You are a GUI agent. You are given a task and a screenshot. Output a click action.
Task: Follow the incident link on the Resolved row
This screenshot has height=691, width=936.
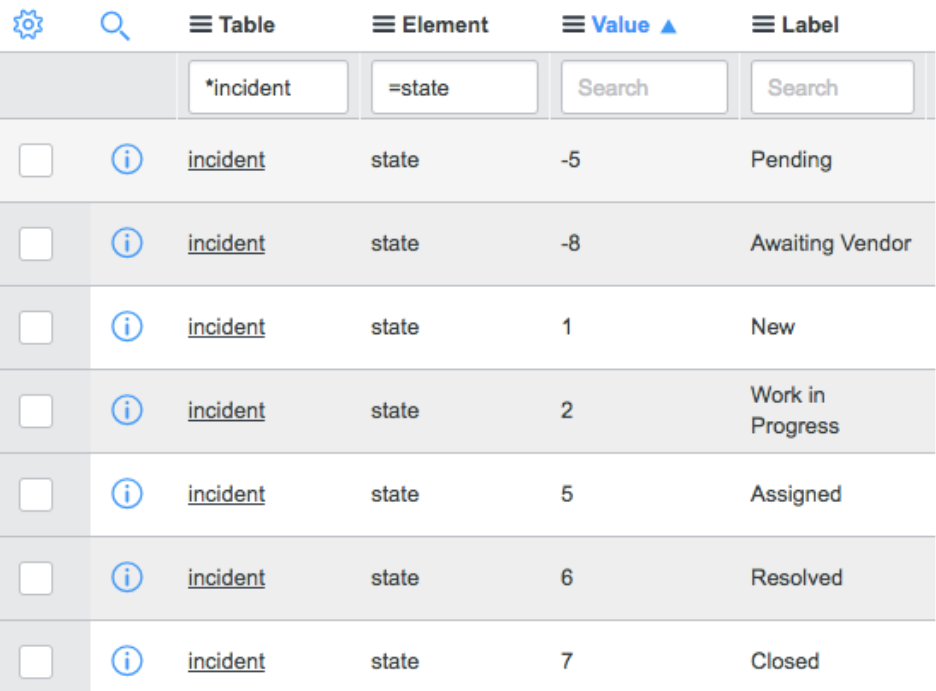[x=226, y=578]
